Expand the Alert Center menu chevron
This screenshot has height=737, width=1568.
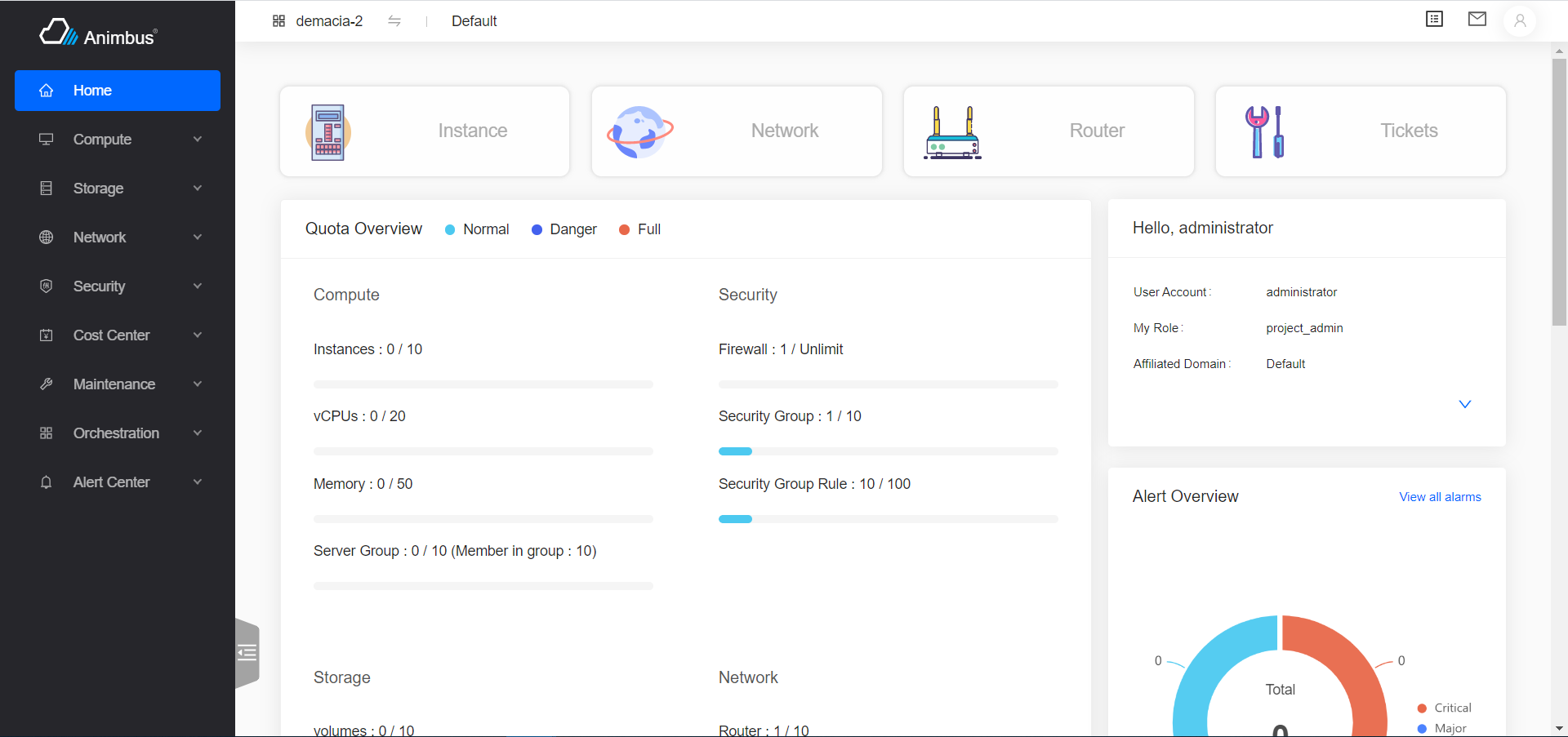pos(198,482)
